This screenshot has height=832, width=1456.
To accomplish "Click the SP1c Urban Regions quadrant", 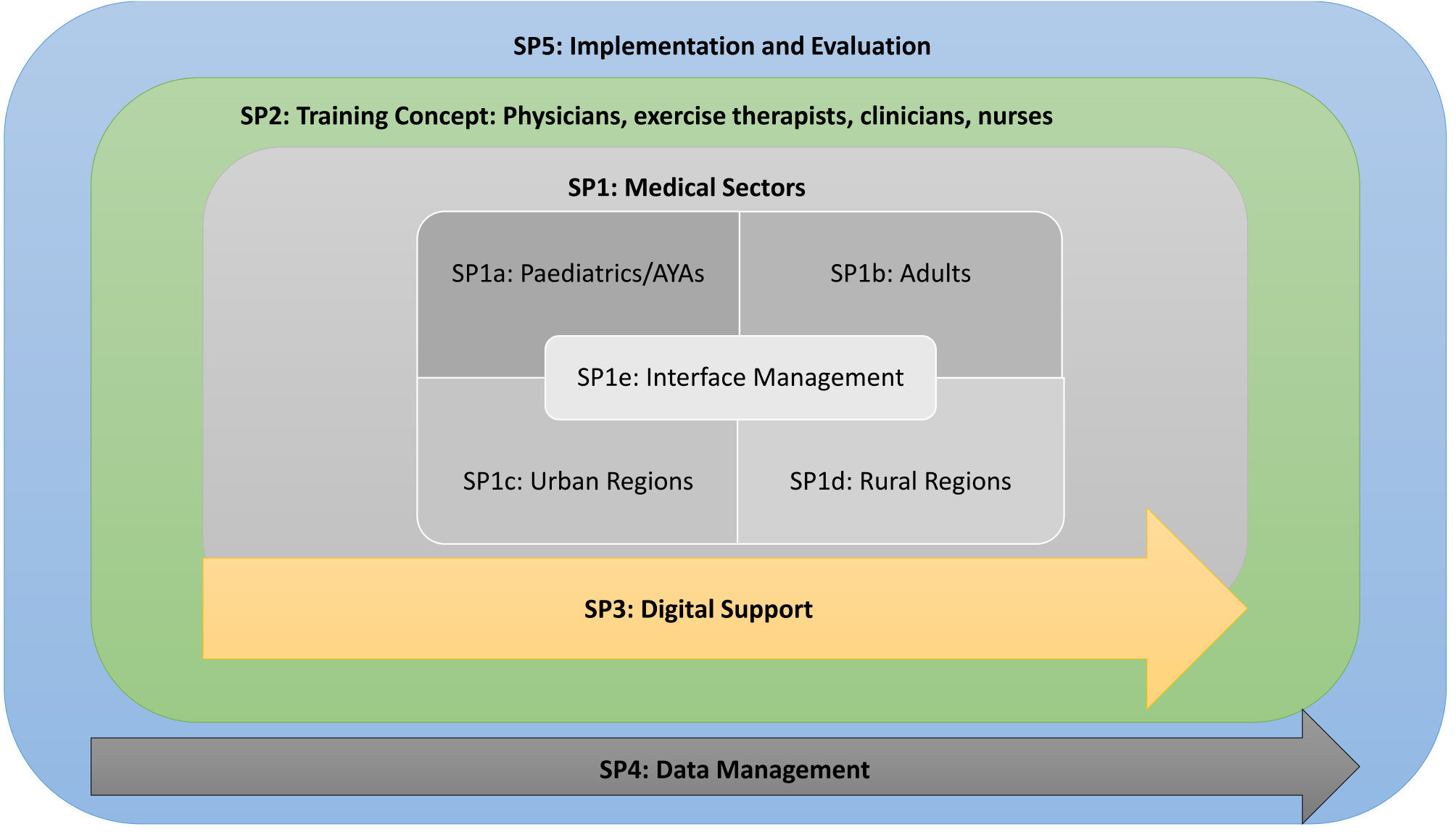I will (x=578, y=482).
